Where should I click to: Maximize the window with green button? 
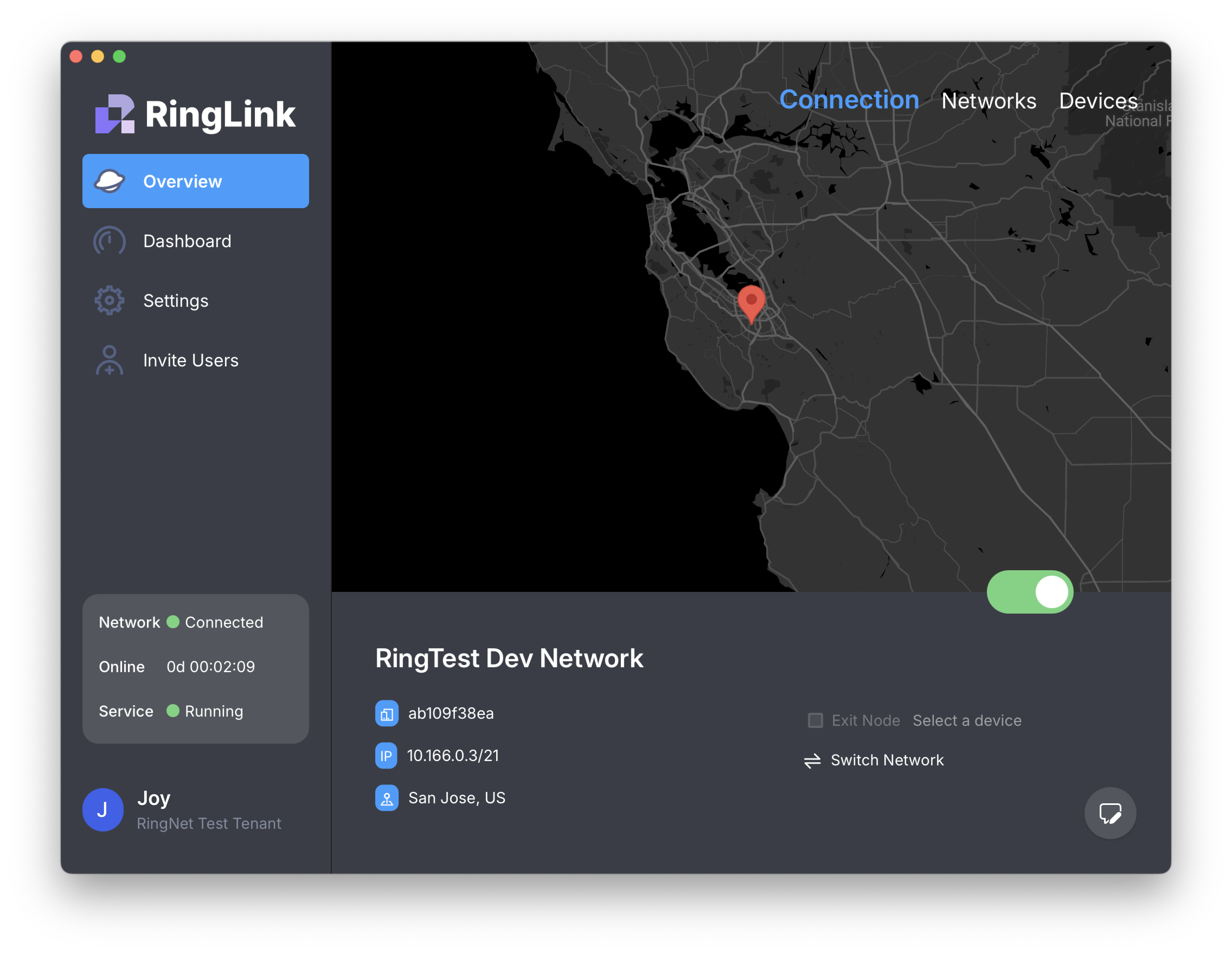click(119, 56)
